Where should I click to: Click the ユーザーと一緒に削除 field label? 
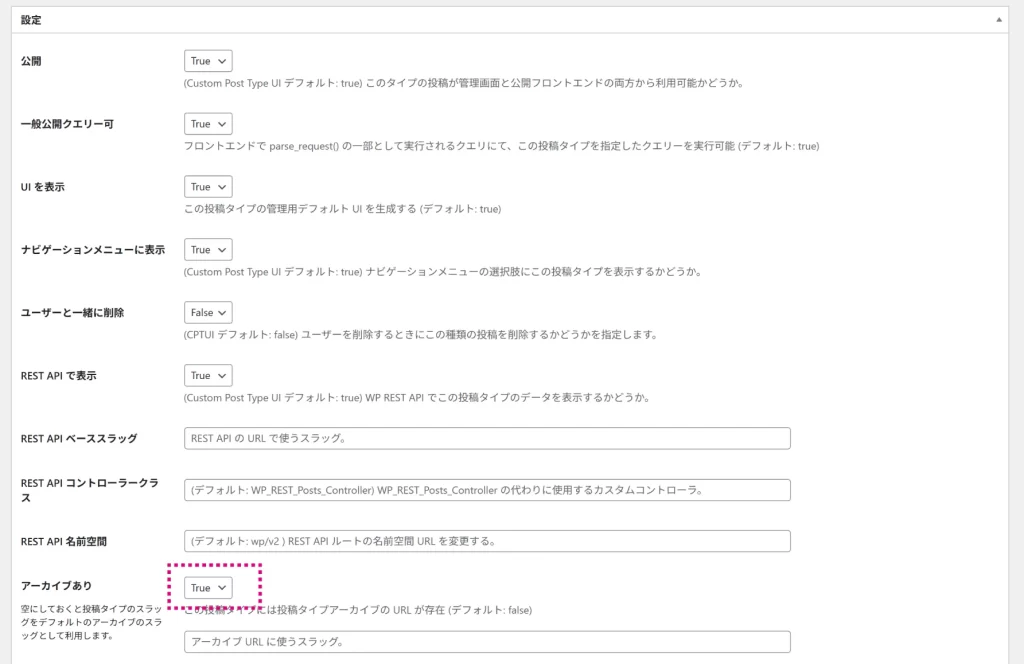coord(72,313)
